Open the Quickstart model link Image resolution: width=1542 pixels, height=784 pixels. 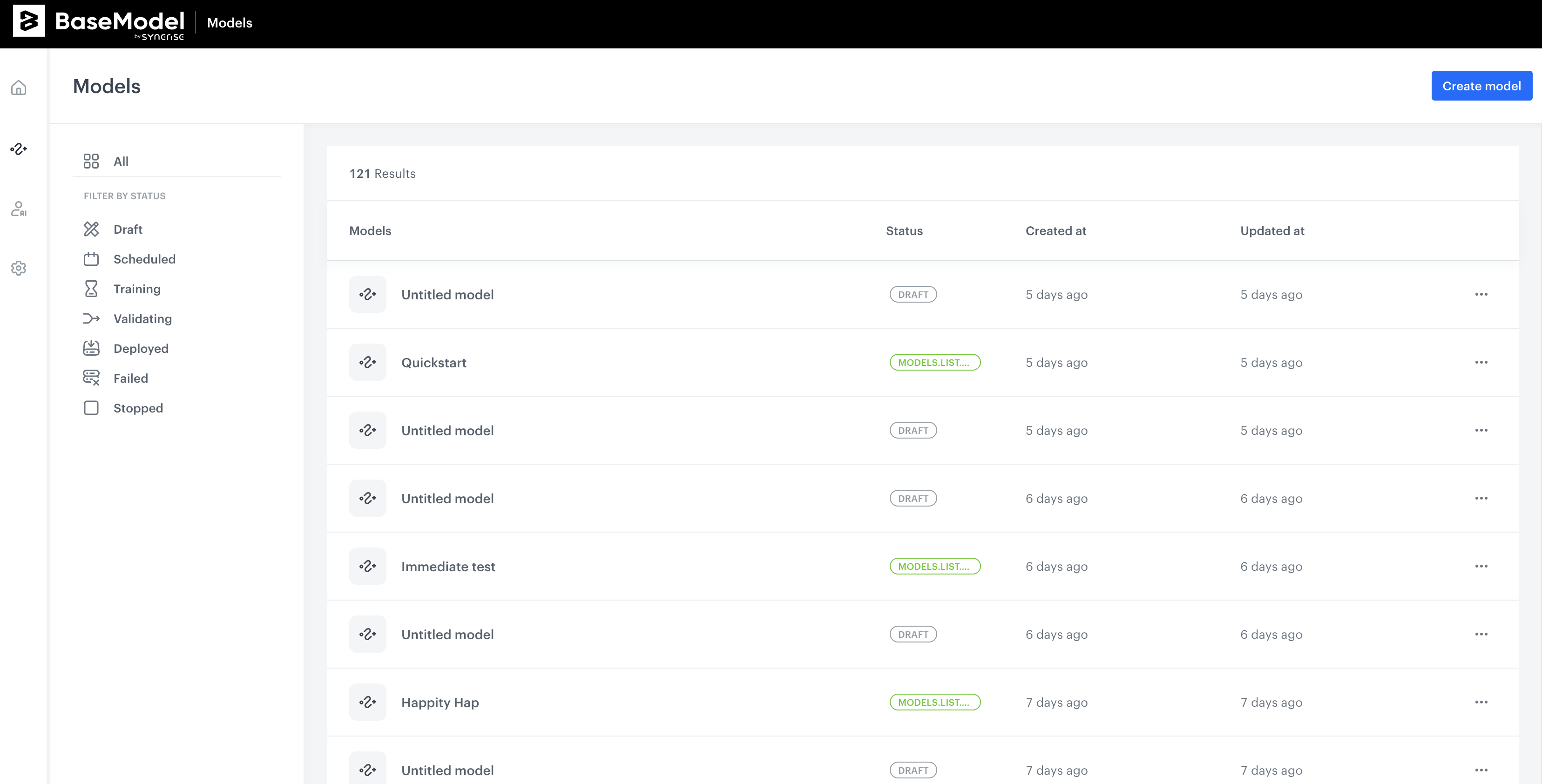pos(433,363)
